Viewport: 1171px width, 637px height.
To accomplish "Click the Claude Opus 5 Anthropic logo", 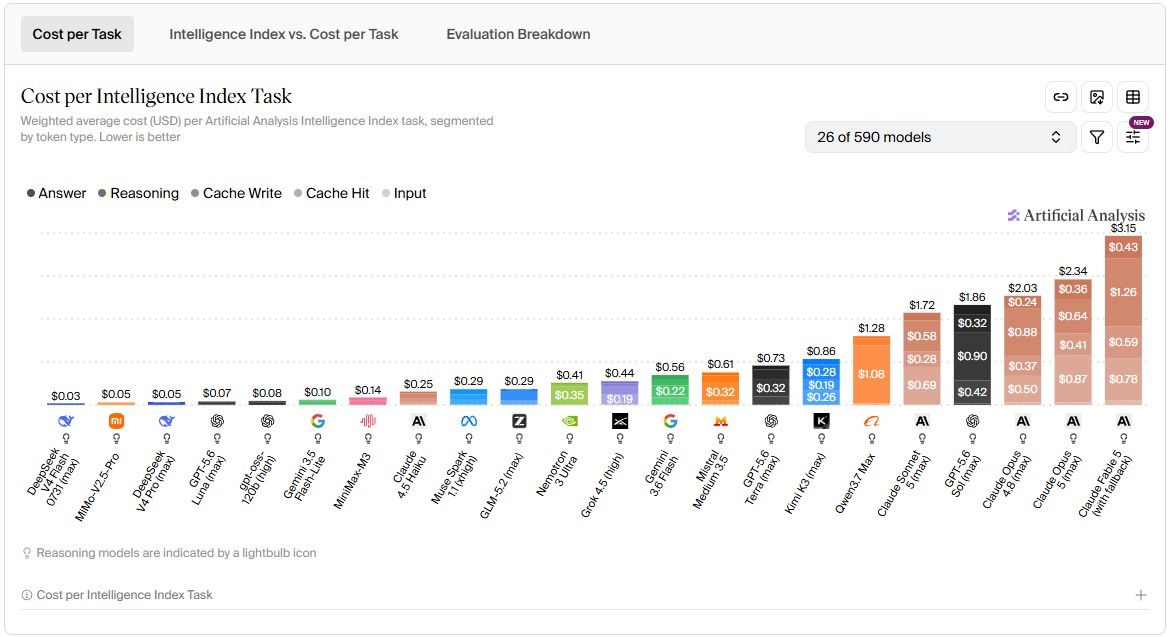I will [1073, 421].
